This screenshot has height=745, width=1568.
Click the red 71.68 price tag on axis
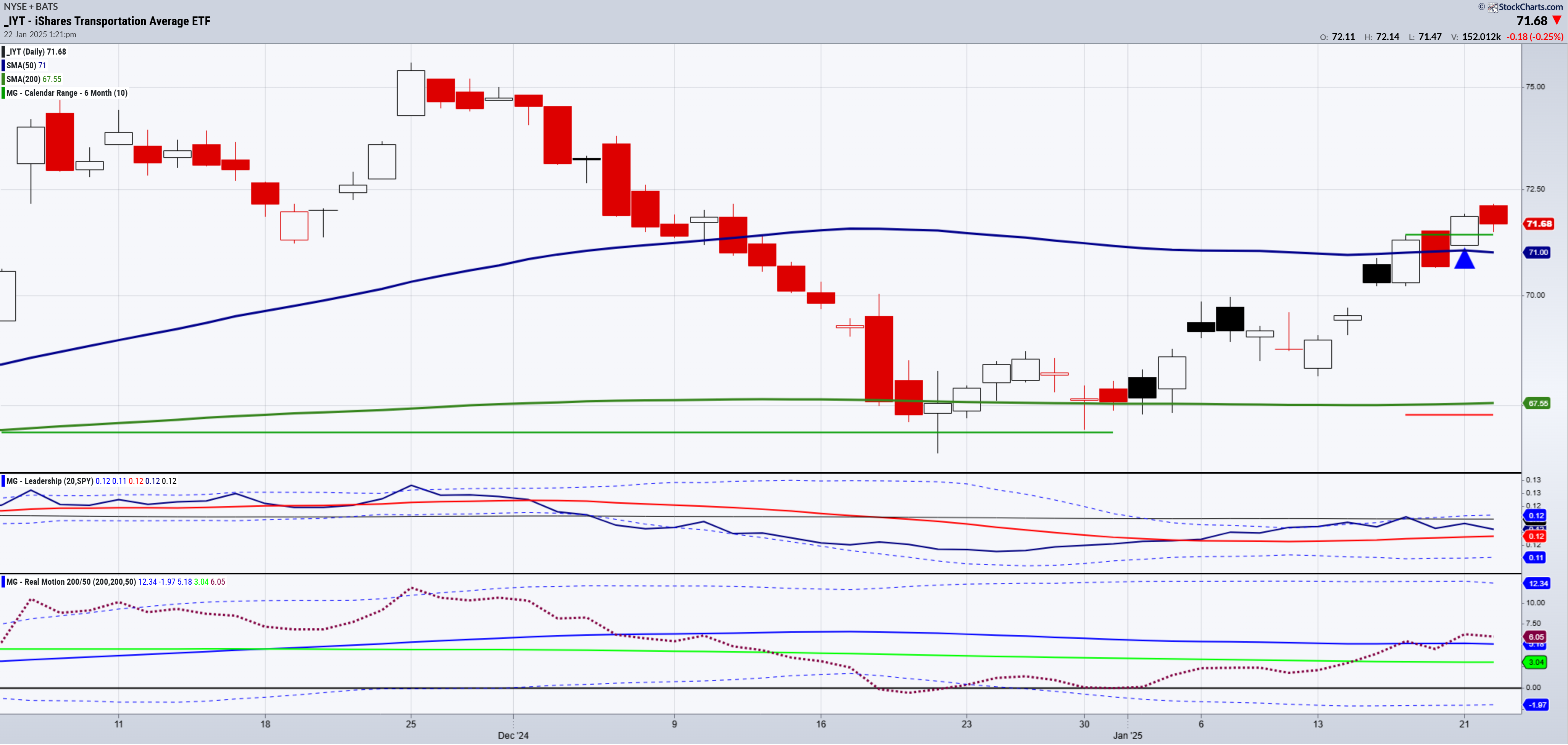point(1538,224)
